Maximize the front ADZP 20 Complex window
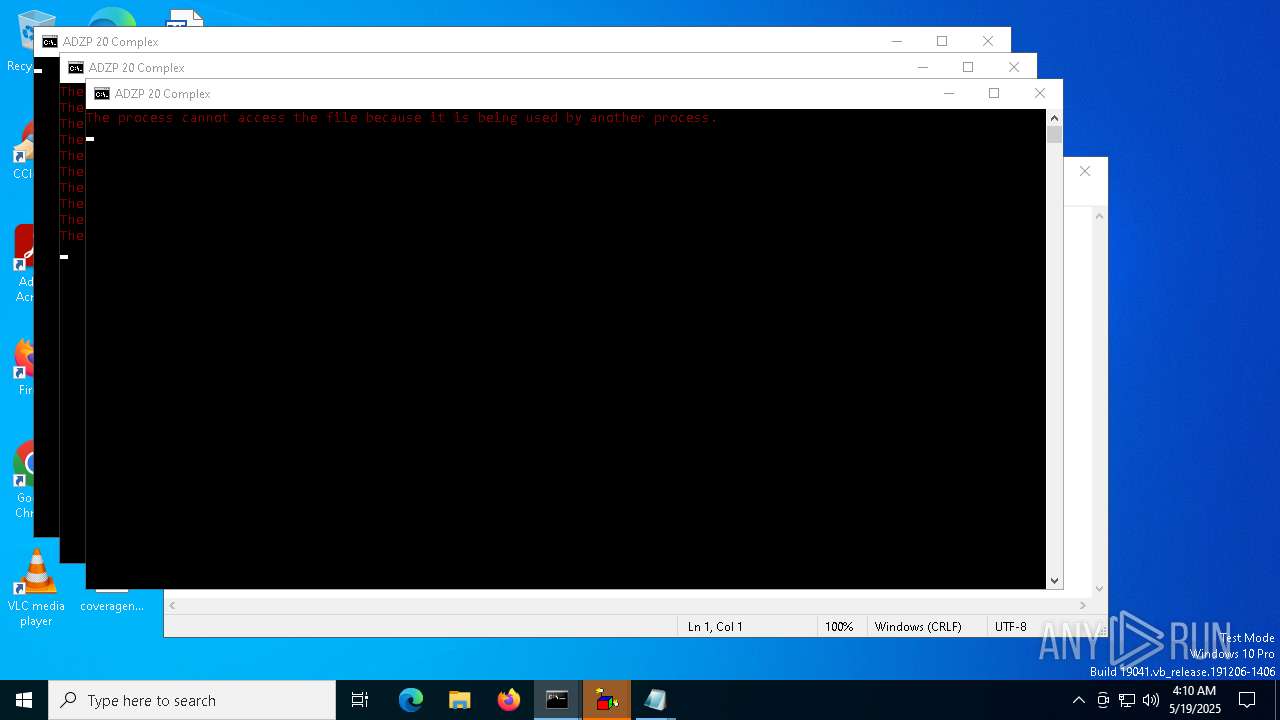The height and width of the screenshot is (720, 1280). pos(994,93)
